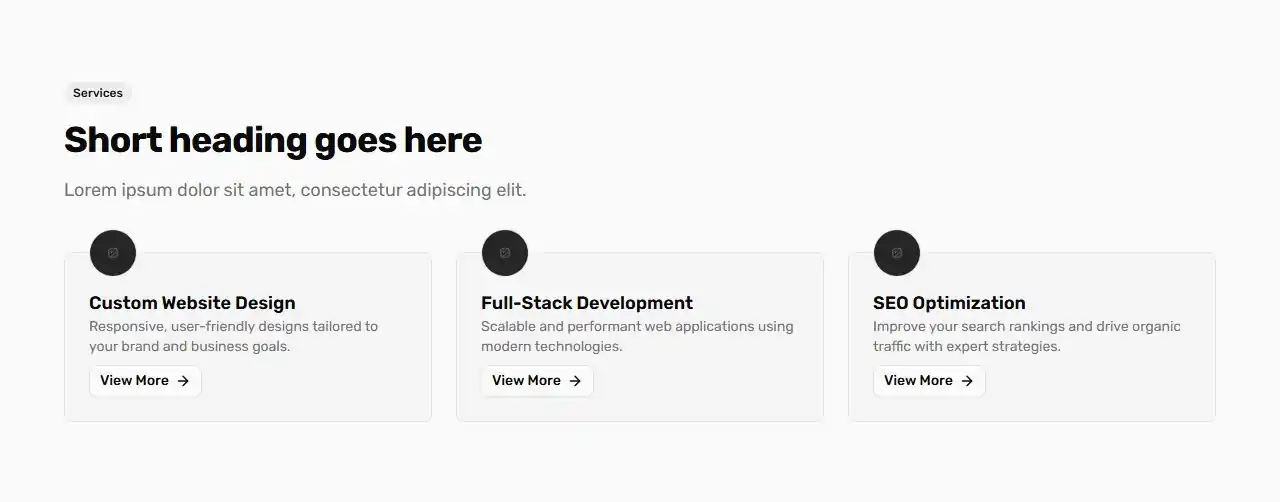Click the "Improve your search rankings" description
Viewport: 1280px width, 502px height.
(x=1026, y=336)
